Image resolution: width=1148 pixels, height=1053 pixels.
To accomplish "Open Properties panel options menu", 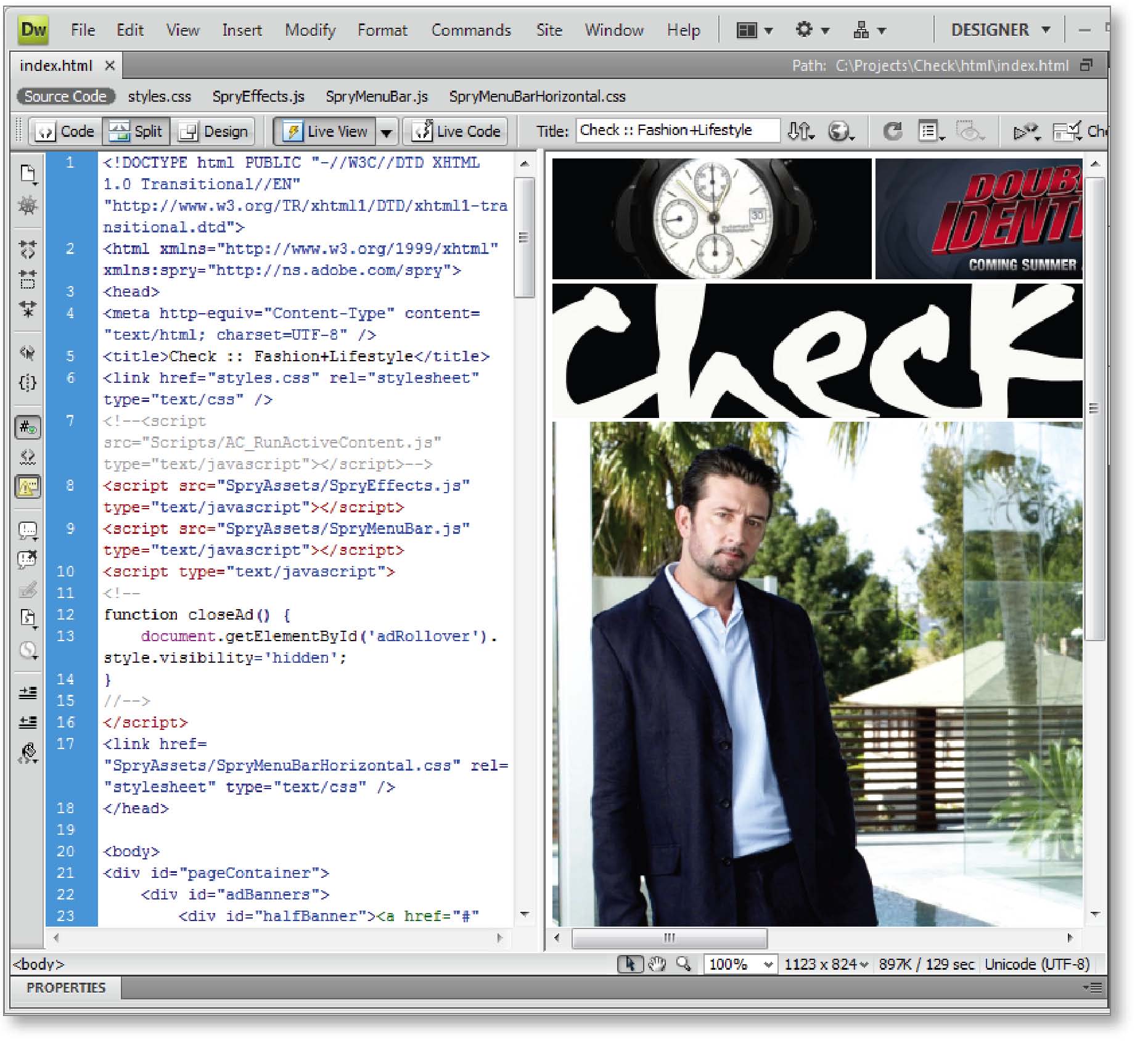I will point(1093,988).
